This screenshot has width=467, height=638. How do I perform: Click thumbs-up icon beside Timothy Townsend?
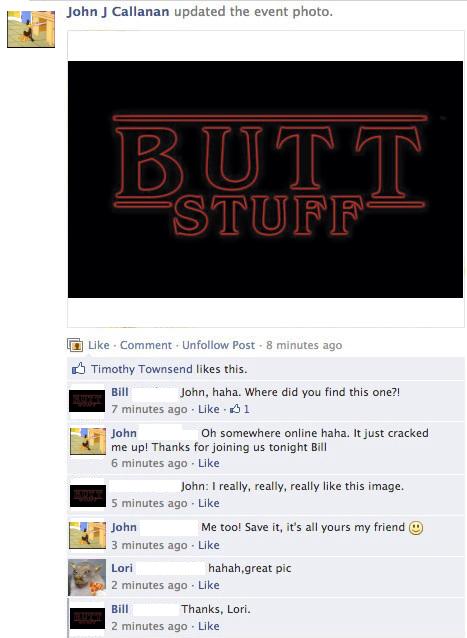(79, 369)
